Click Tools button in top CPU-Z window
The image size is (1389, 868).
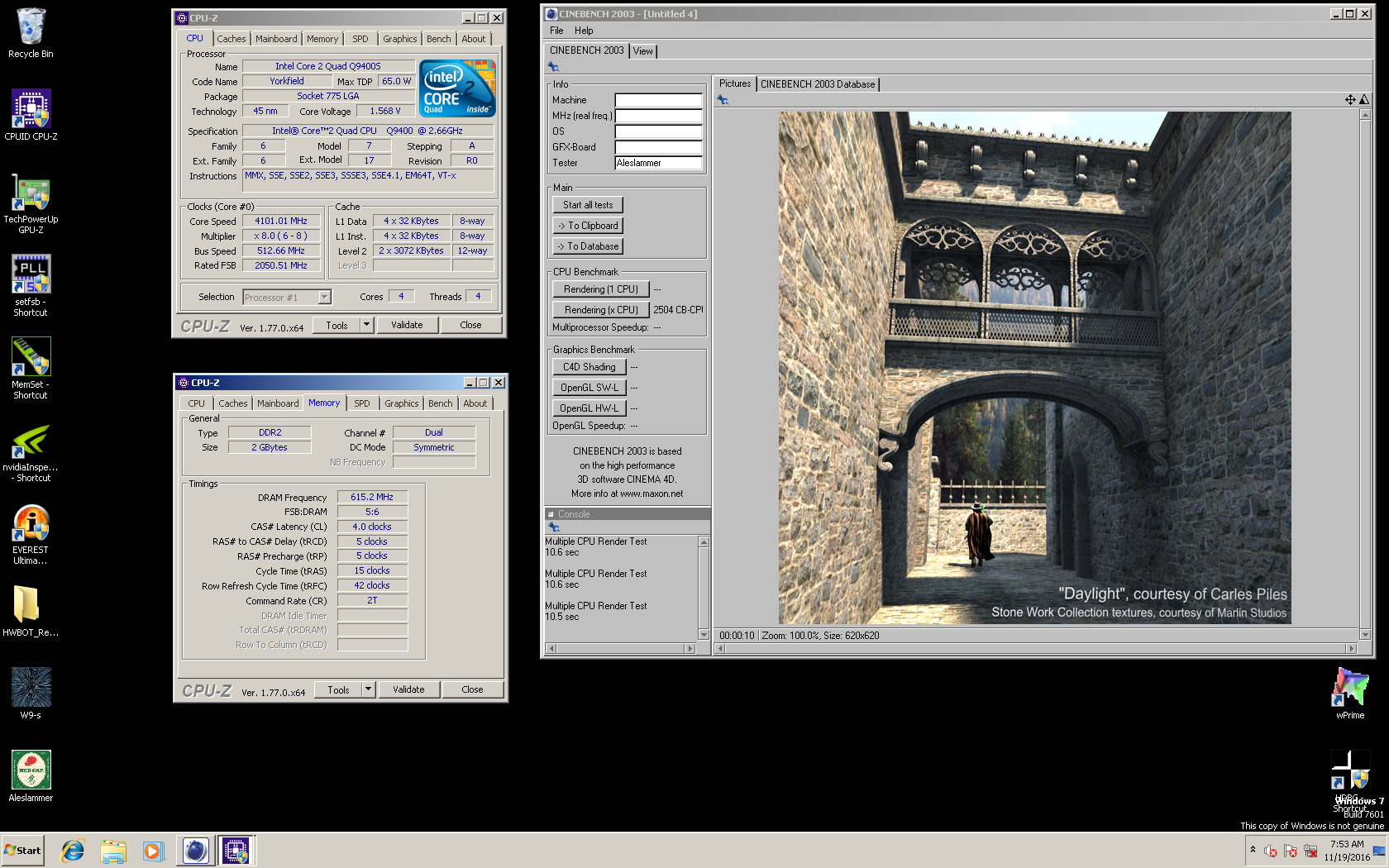point(337,325)
